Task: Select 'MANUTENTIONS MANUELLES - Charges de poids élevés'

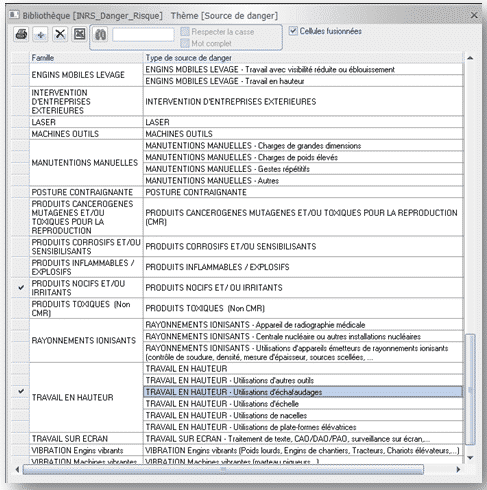Action: coord(303,157)
